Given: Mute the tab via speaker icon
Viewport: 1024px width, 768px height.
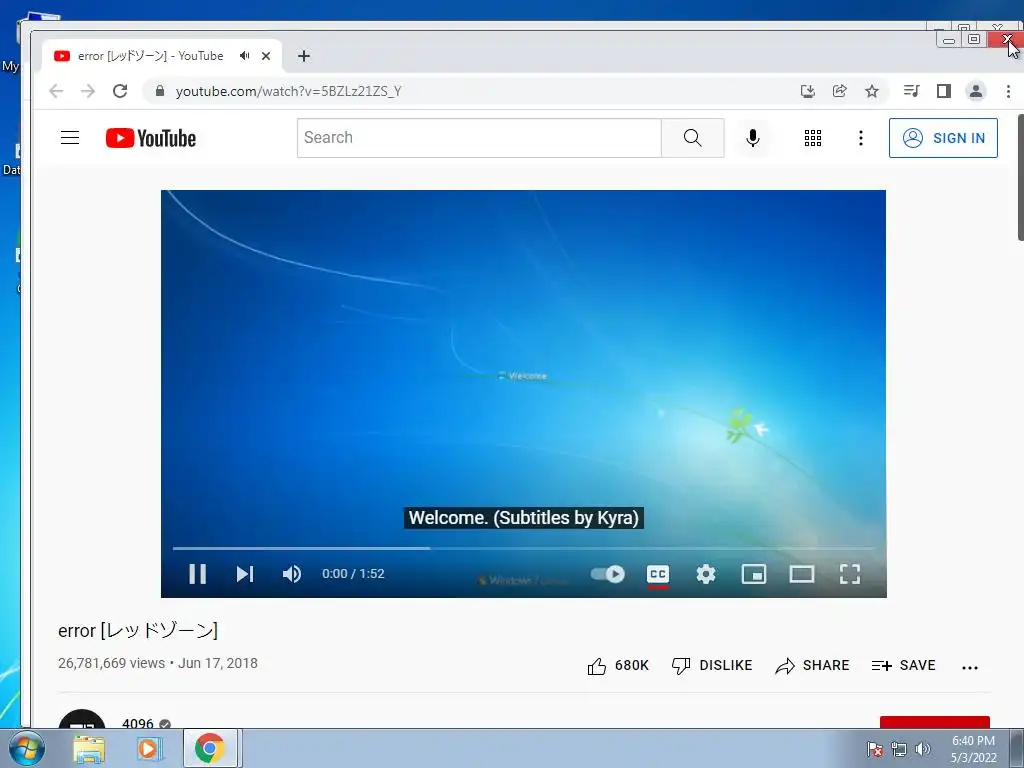Looking at the screenshot, I should pyautogui.click(x=244, y=56).
